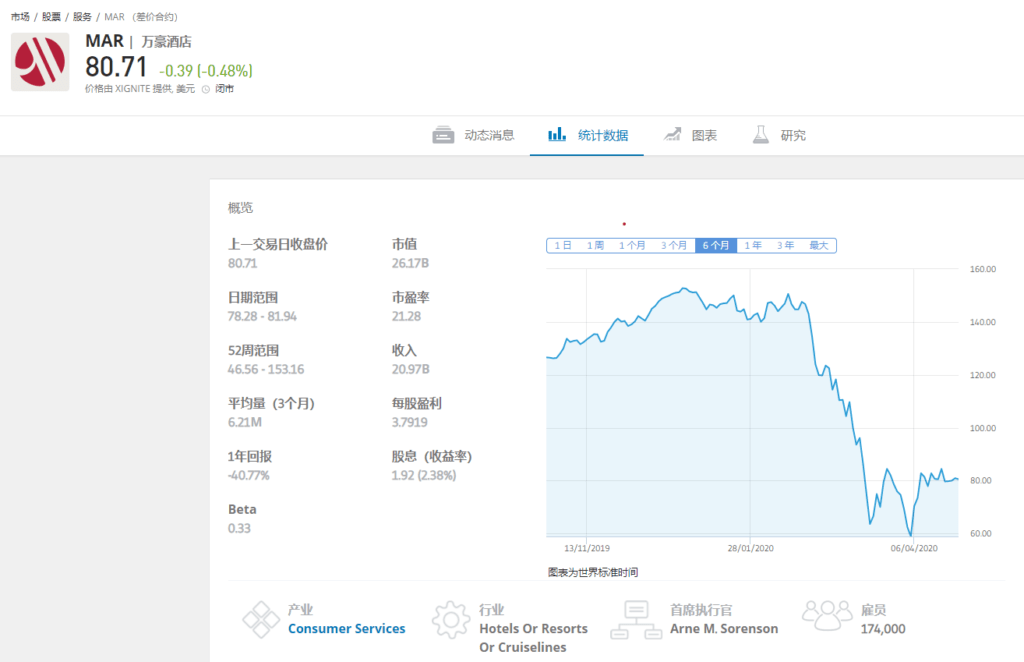Click the org chart 首席执行官 icon
Viewport: 1024px width, 662px height.
(x=636, y=620)
